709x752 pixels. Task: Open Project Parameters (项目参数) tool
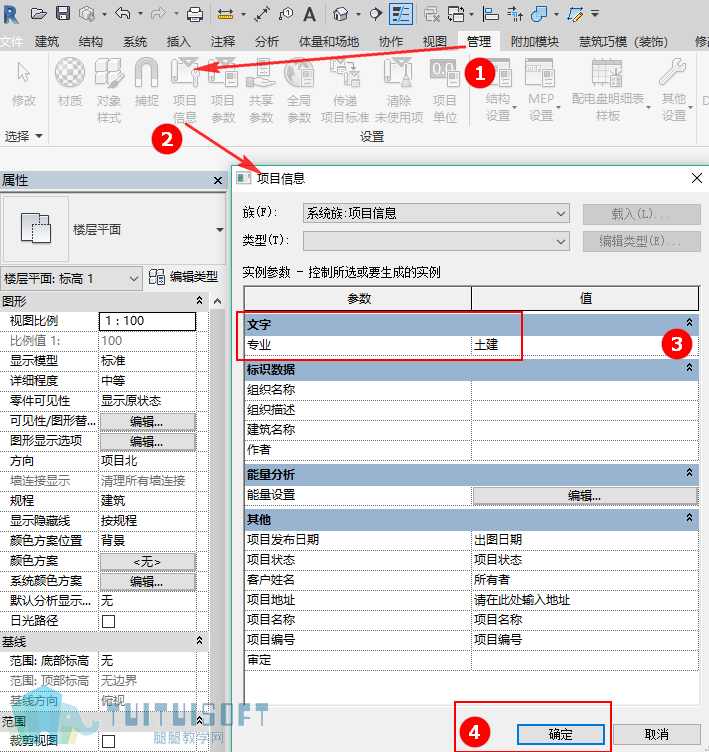pyautogui.click(x=223, y=90)
